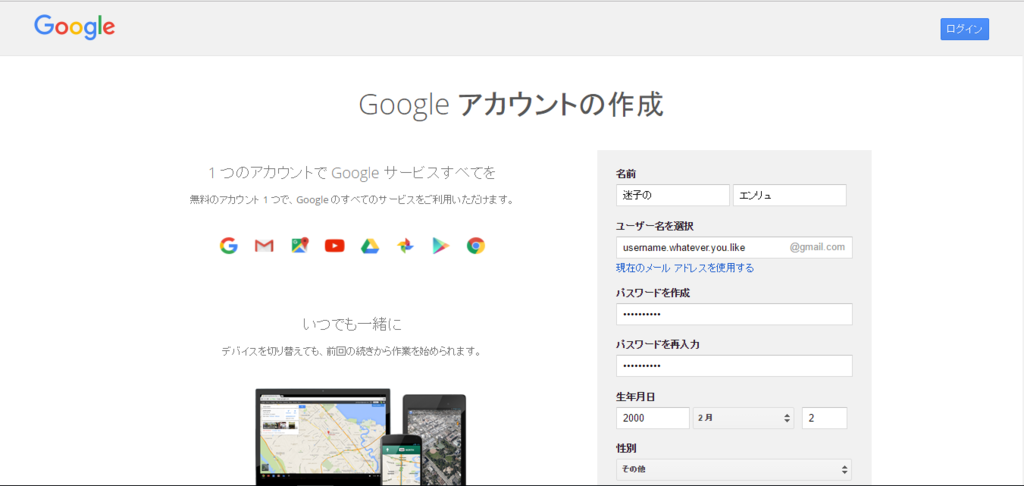Image resolution: width=1024 pixels, height=486 pixels.
Task: Open the birth month dropdown showing 2月
Action: click(x=743, y=418)
